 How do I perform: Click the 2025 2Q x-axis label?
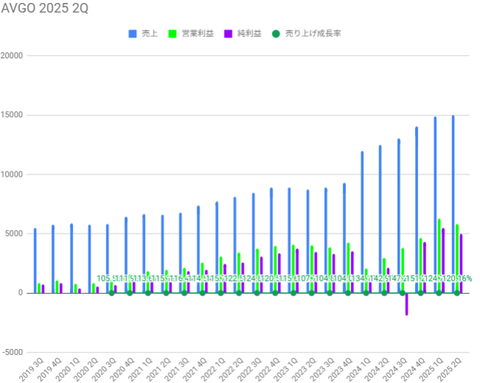[449, 369]
